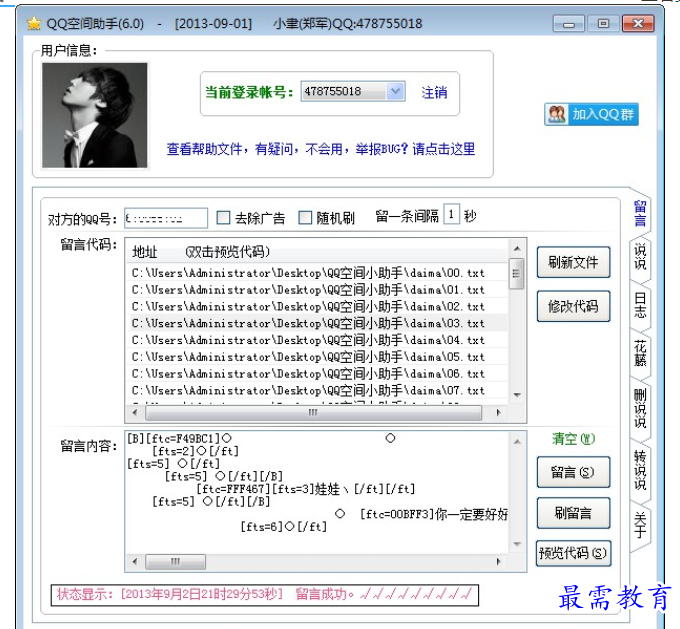This screenshot has width=680, height=629.
Task: Minimize the QQ空间助手 window
Action: (569, 24)
